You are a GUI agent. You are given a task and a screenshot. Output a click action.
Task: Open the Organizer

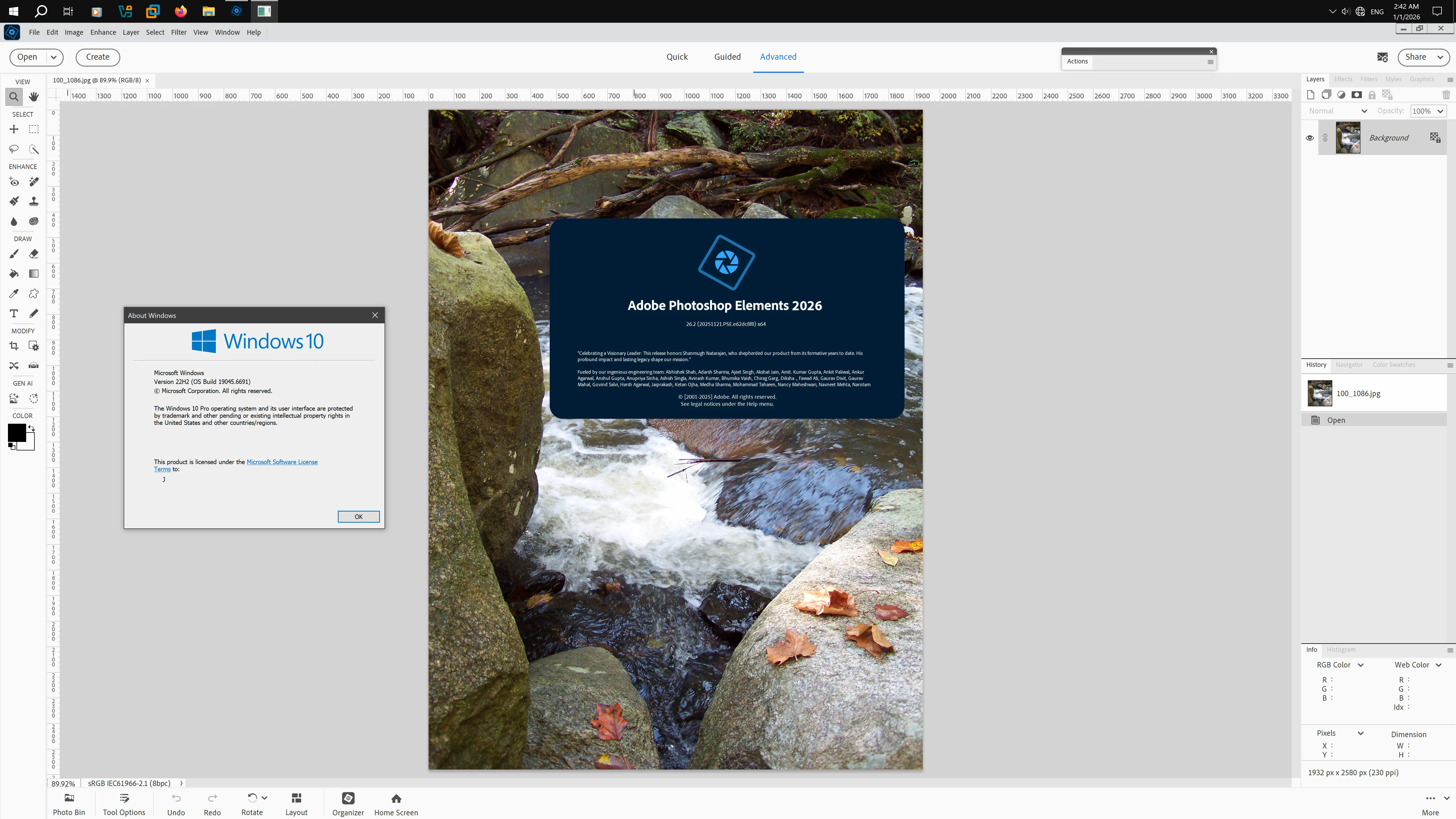348,804
